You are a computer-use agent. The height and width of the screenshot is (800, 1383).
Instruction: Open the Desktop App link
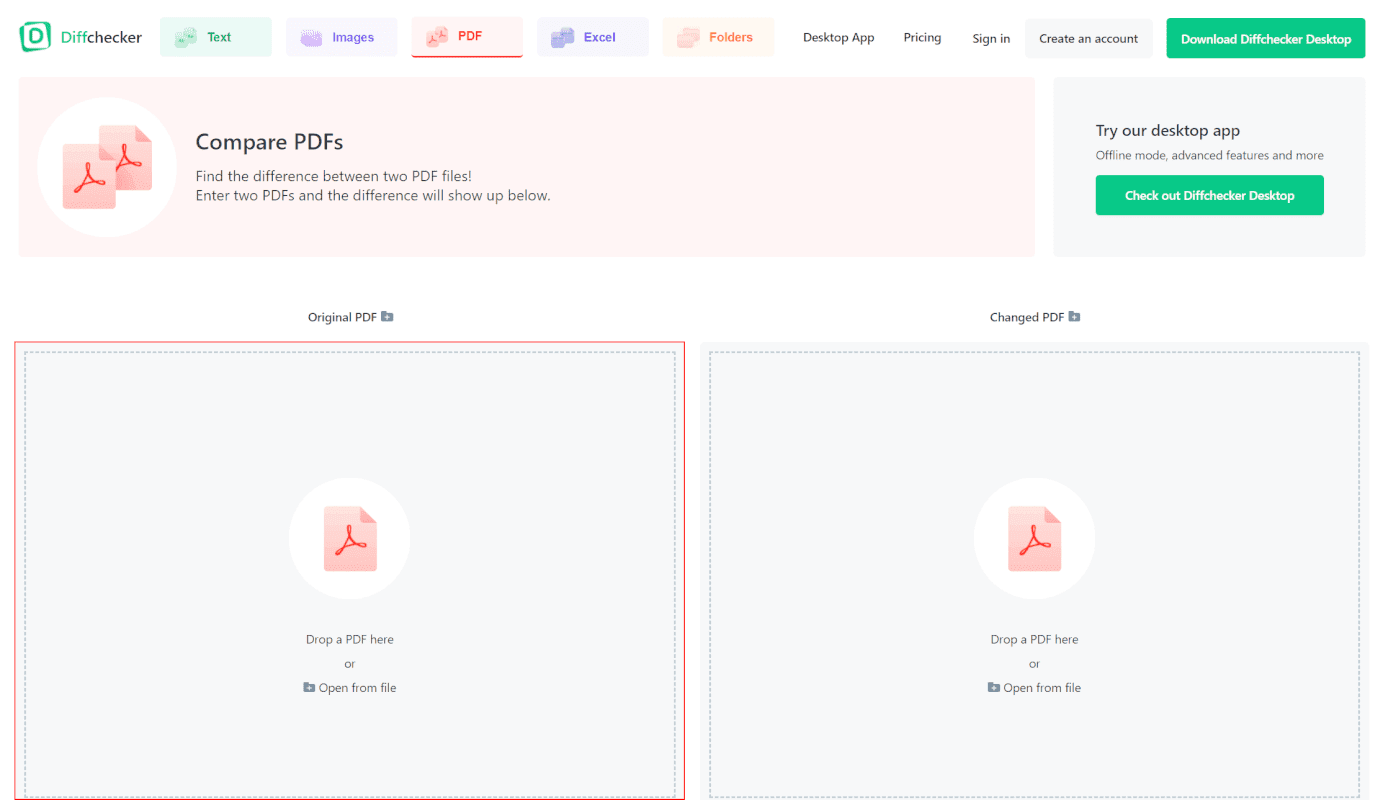pos(838,38)
